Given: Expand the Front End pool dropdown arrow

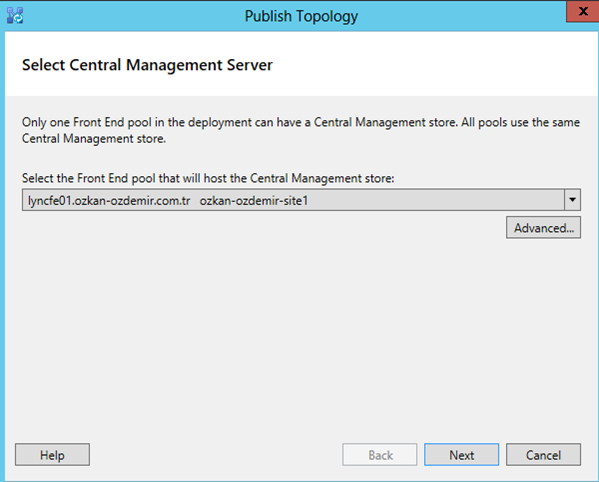Looking at the screenshot, I should click(572, 200).
